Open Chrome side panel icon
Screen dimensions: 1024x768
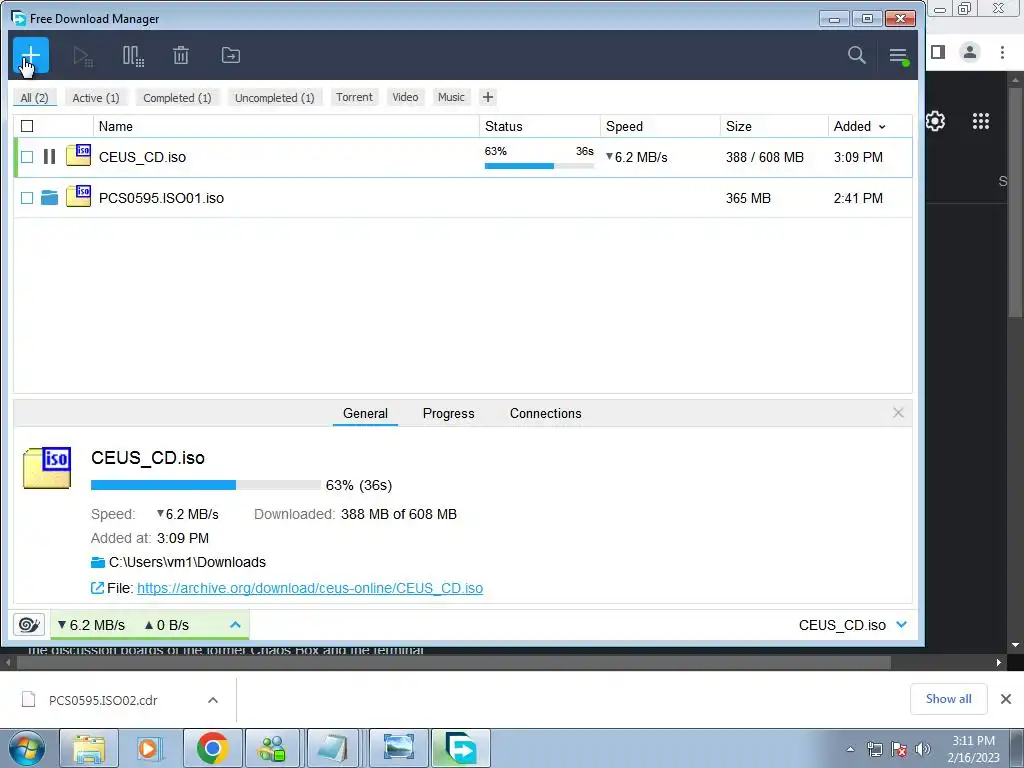(x=938, y=52)
